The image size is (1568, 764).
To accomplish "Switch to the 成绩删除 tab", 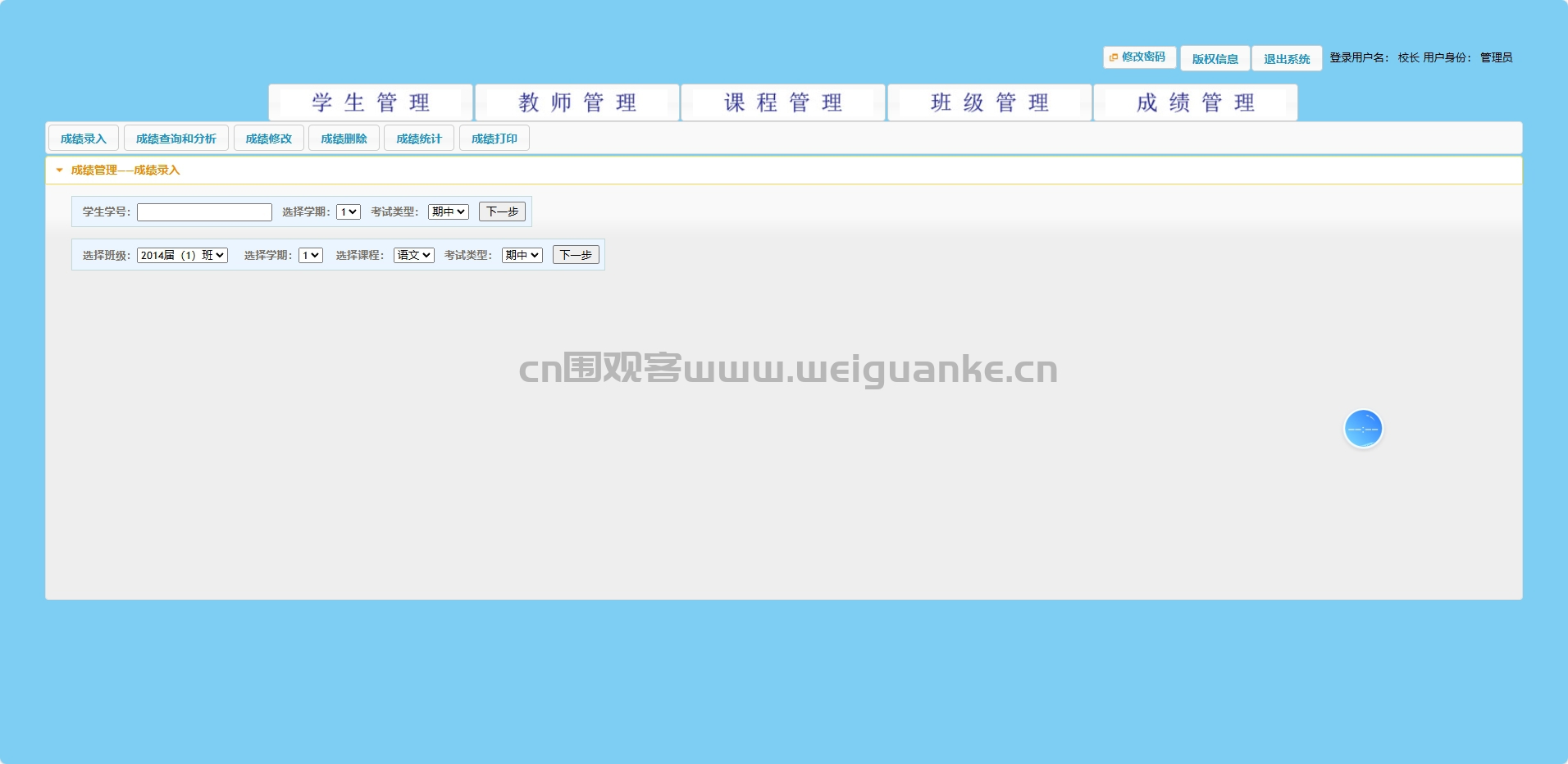I will tap(344, 139).
